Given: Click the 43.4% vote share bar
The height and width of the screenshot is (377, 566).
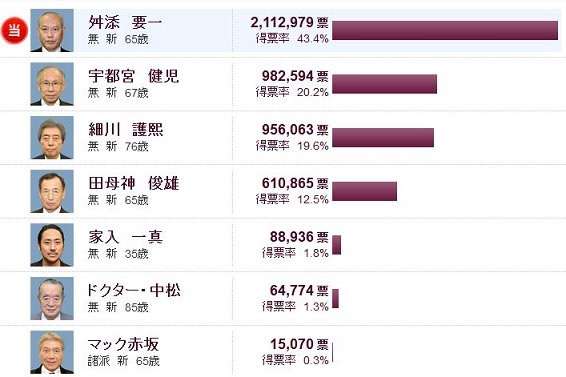Looking at the screenshot, I should [445, 30].
